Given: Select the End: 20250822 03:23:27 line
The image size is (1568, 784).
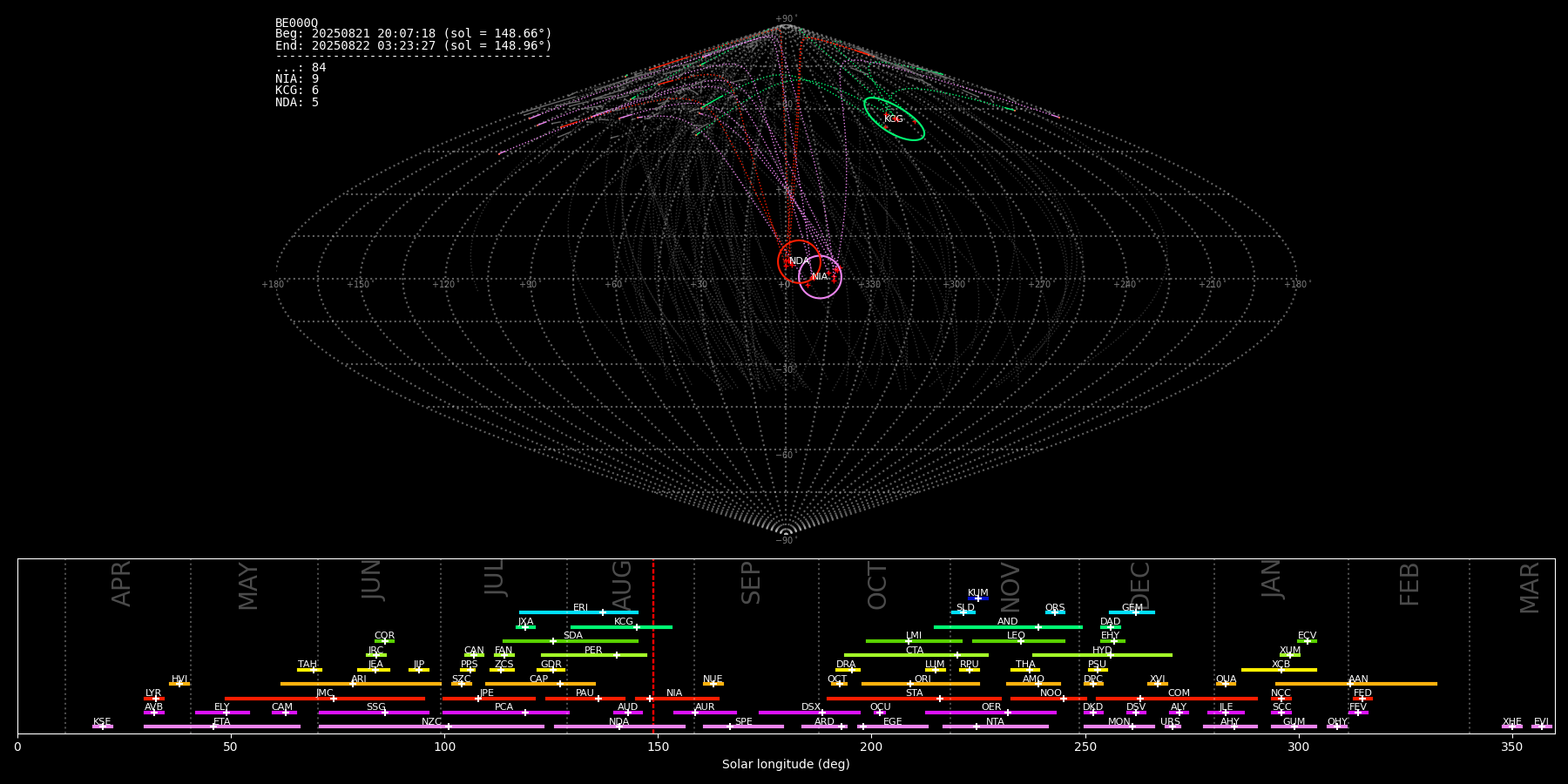Looking at the screenshot, I should click(x=414, y=45).
